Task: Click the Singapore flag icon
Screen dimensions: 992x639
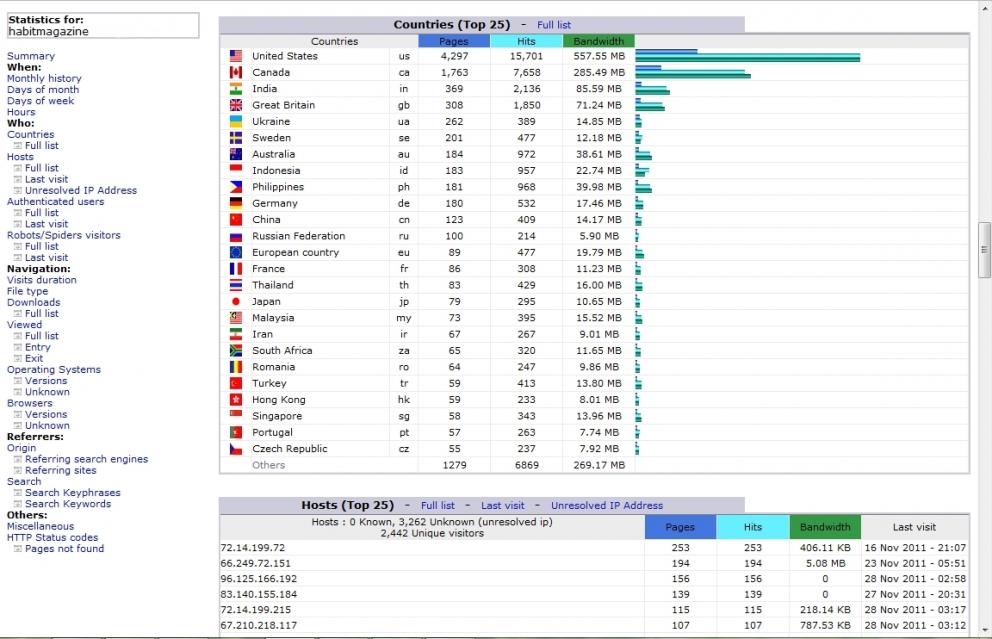Action: pos(236,416)
